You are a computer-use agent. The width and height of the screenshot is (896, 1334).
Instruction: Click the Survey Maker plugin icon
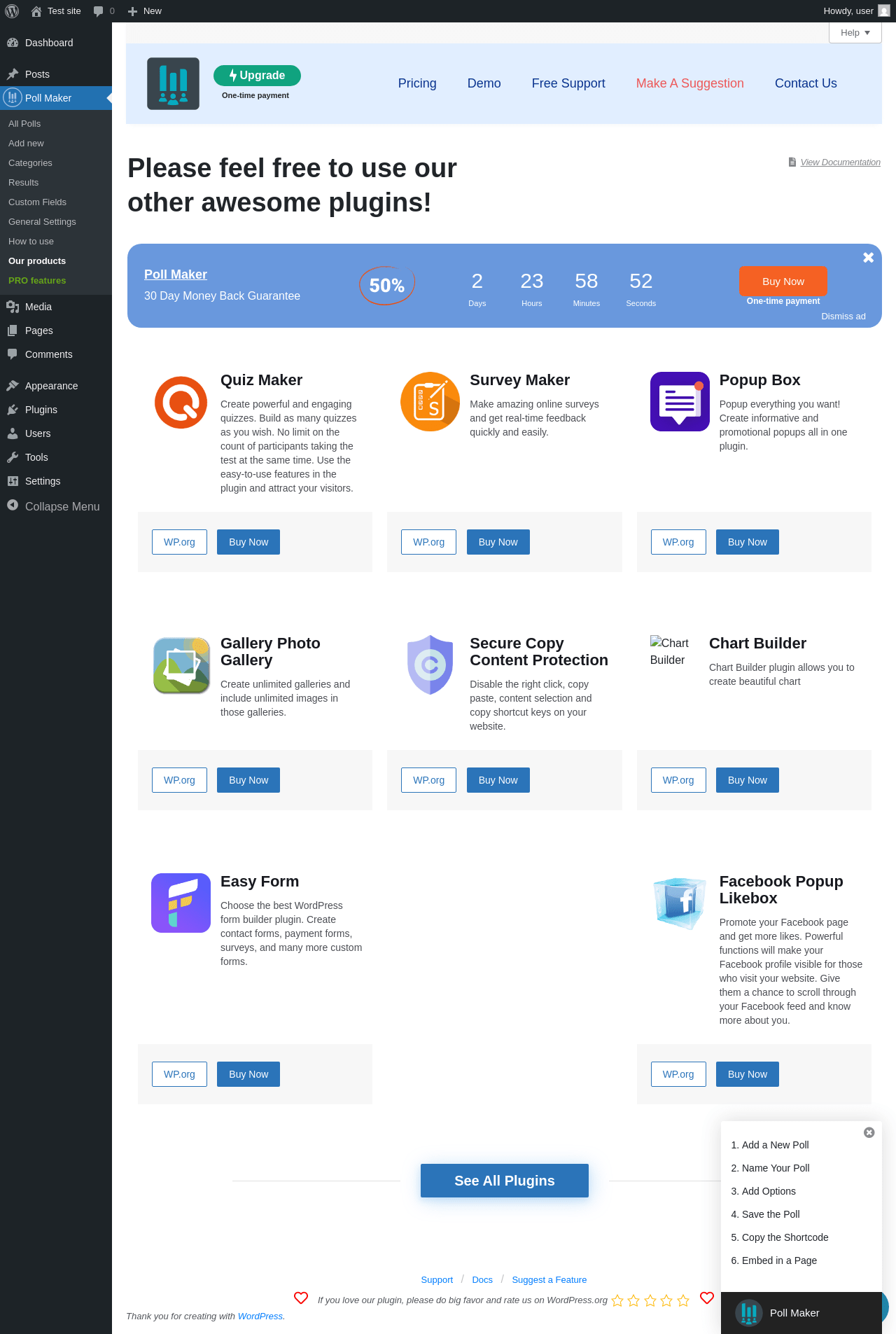tap(430, 402)
